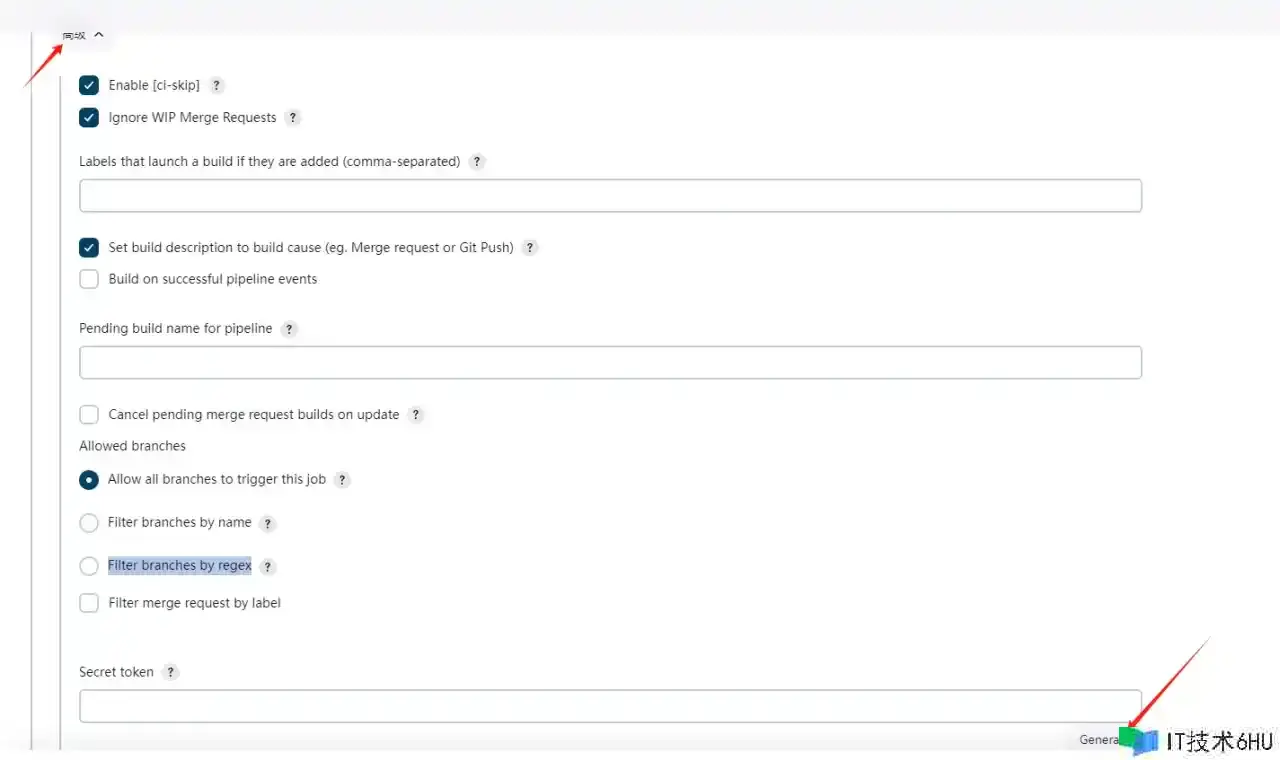This screenshot has width=1280, height=760.
Task: Select Filter branches by name radio
Action: 89,523
